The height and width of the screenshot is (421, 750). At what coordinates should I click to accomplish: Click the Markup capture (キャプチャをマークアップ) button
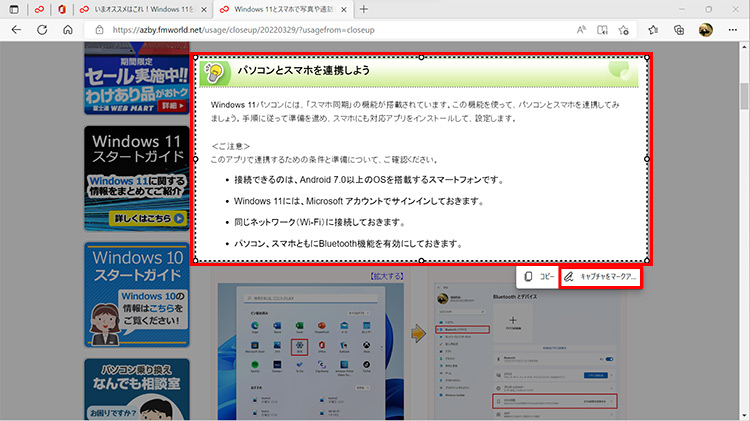click(x=599, y=276)
